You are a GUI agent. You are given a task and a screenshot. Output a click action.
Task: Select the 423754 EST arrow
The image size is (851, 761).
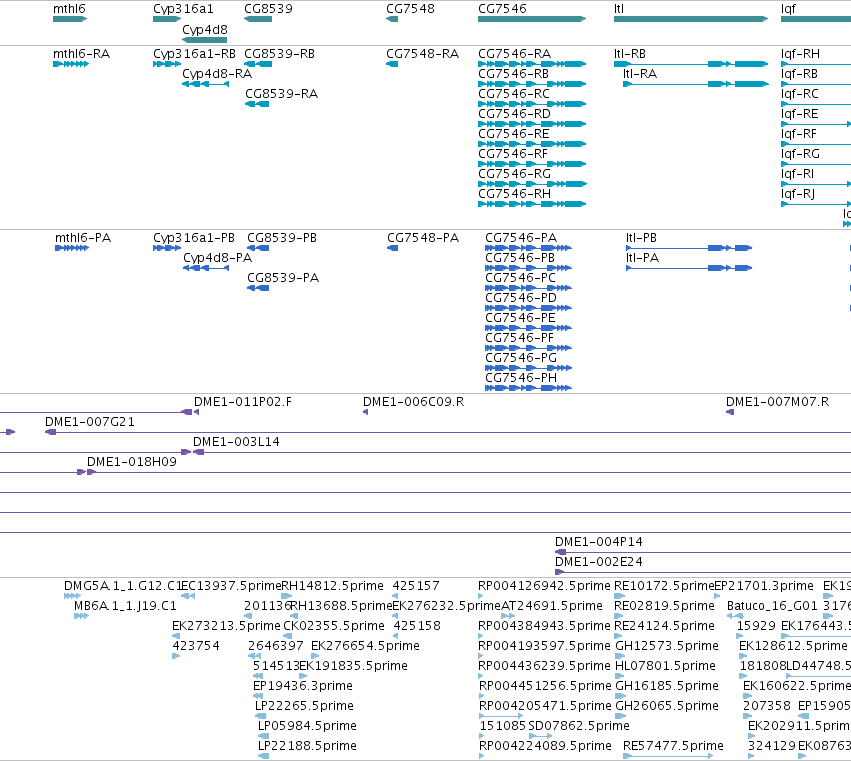point(176,656)
